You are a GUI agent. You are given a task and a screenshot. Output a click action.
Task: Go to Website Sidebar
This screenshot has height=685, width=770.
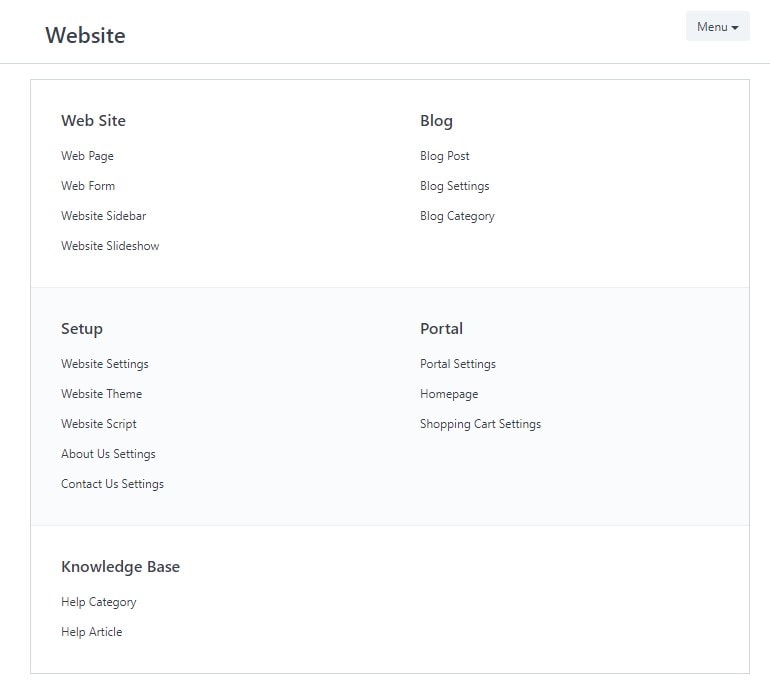104,216
